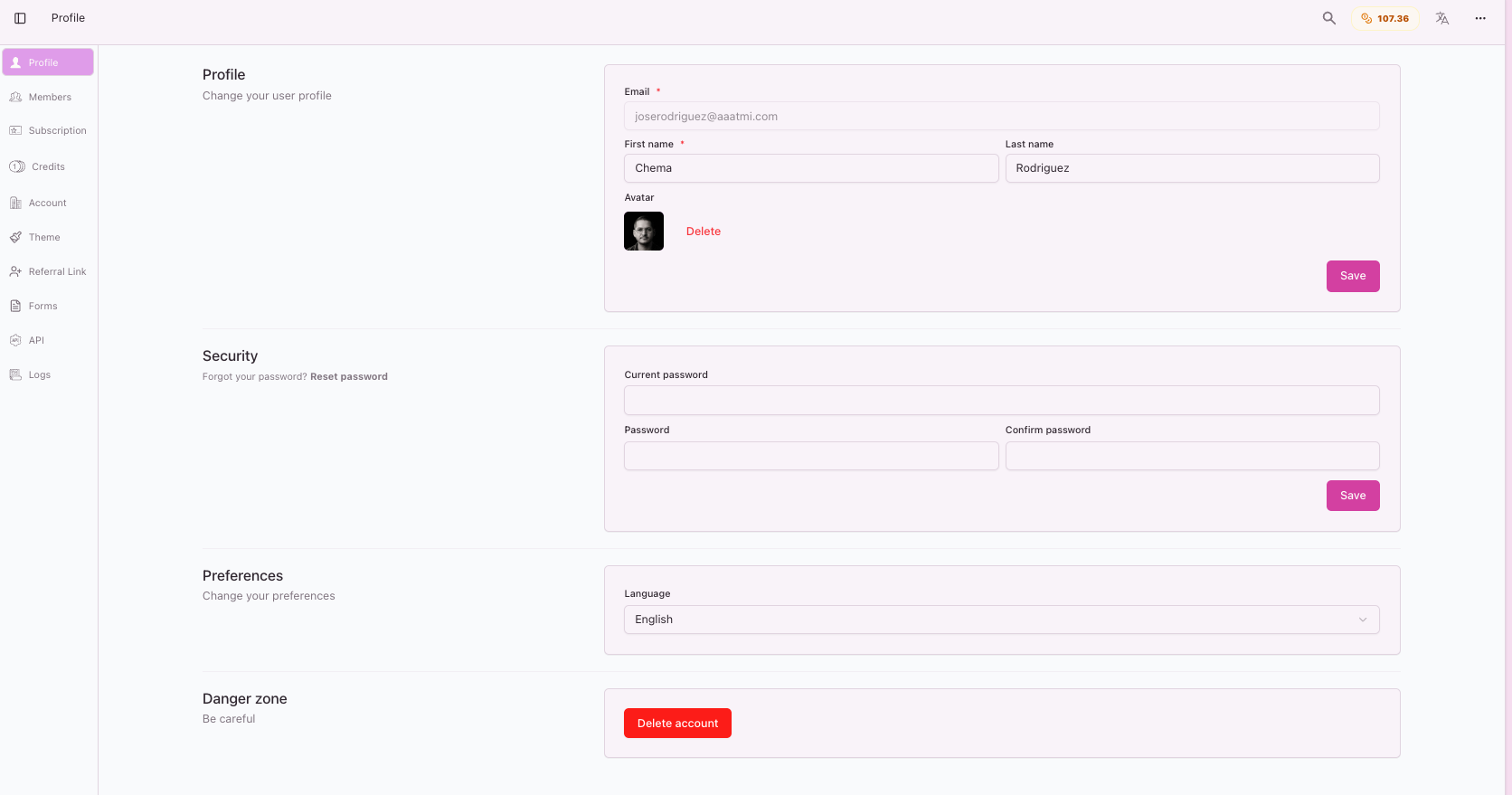Switch to the Theme sidebar section
1512x795 pixels.
pyautogui.click(x=49, y=237)
